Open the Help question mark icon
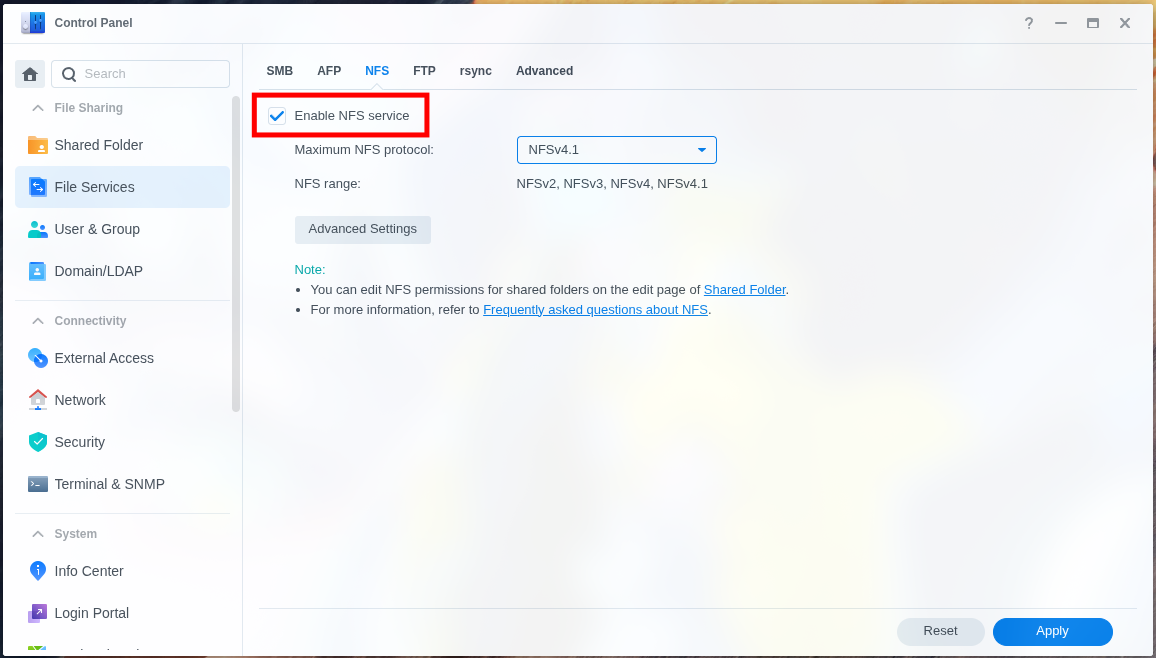The height and width of the screenshot is (658, 1156). (x=1028, y=24)
